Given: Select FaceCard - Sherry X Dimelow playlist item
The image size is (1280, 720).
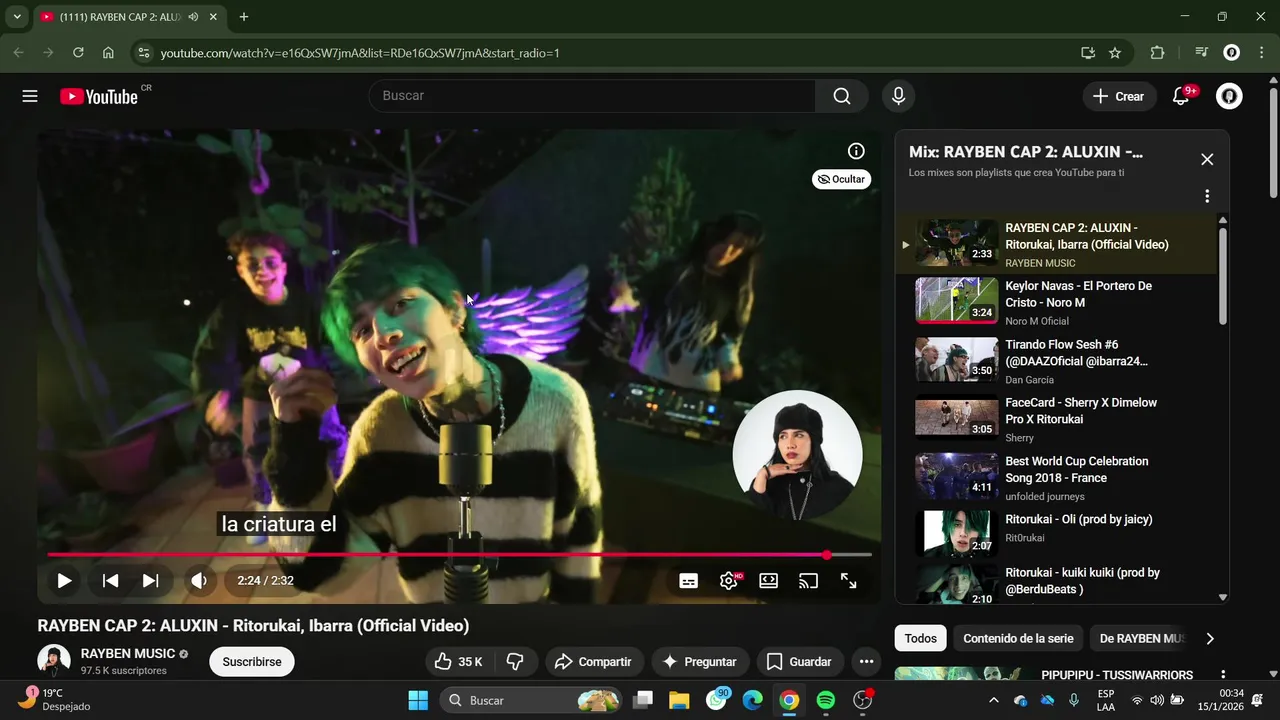Looking at the screenshot, I should (x=1056, y=419).
